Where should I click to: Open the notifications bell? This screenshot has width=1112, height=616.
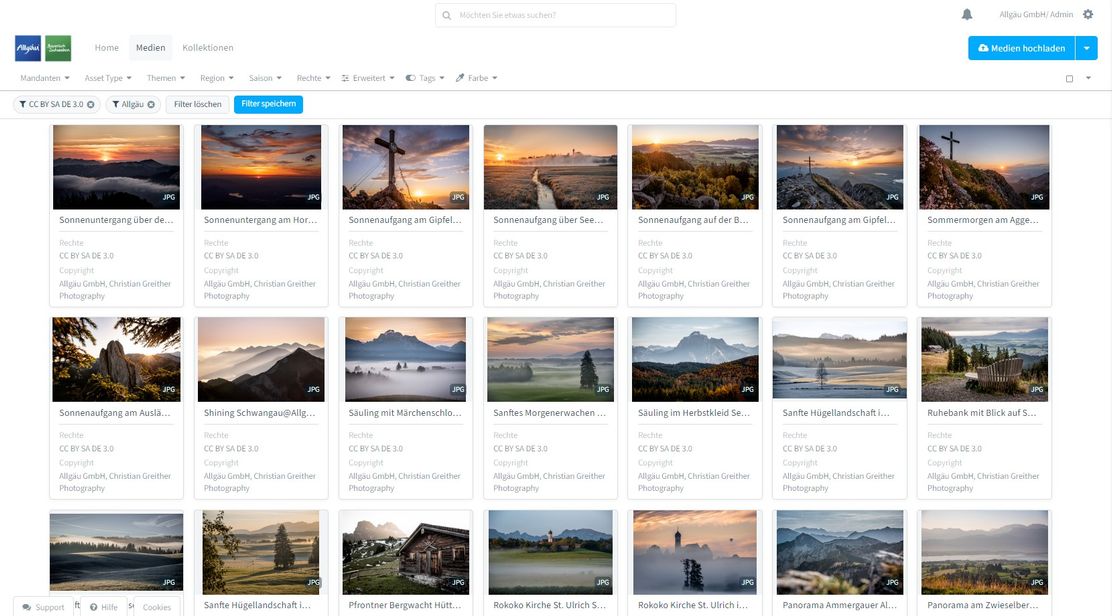967,14
